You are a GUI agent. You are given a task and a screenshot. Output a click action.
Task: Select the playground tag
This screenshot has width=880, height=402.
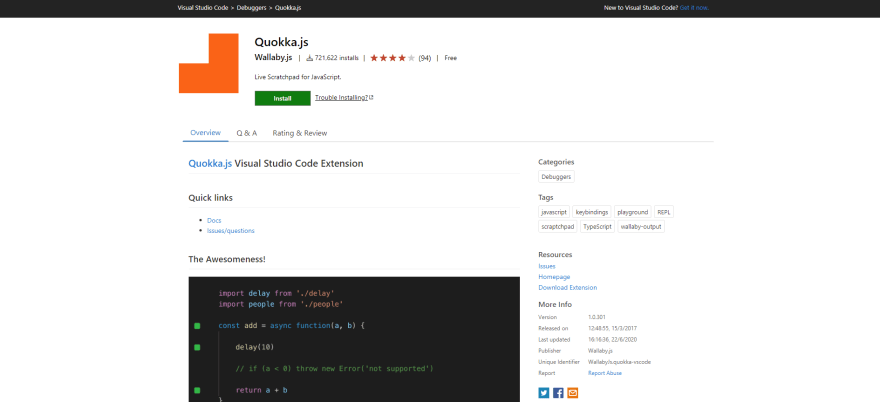(632, 212)
